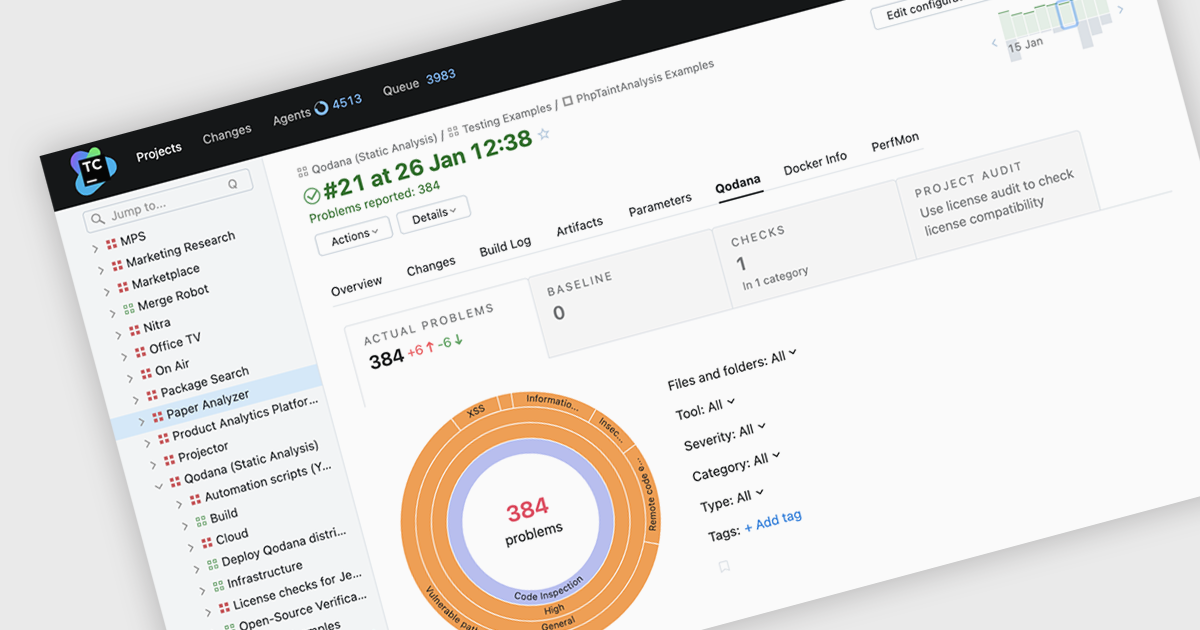Click the green success checkmark beside build #21

pos(311,194)
